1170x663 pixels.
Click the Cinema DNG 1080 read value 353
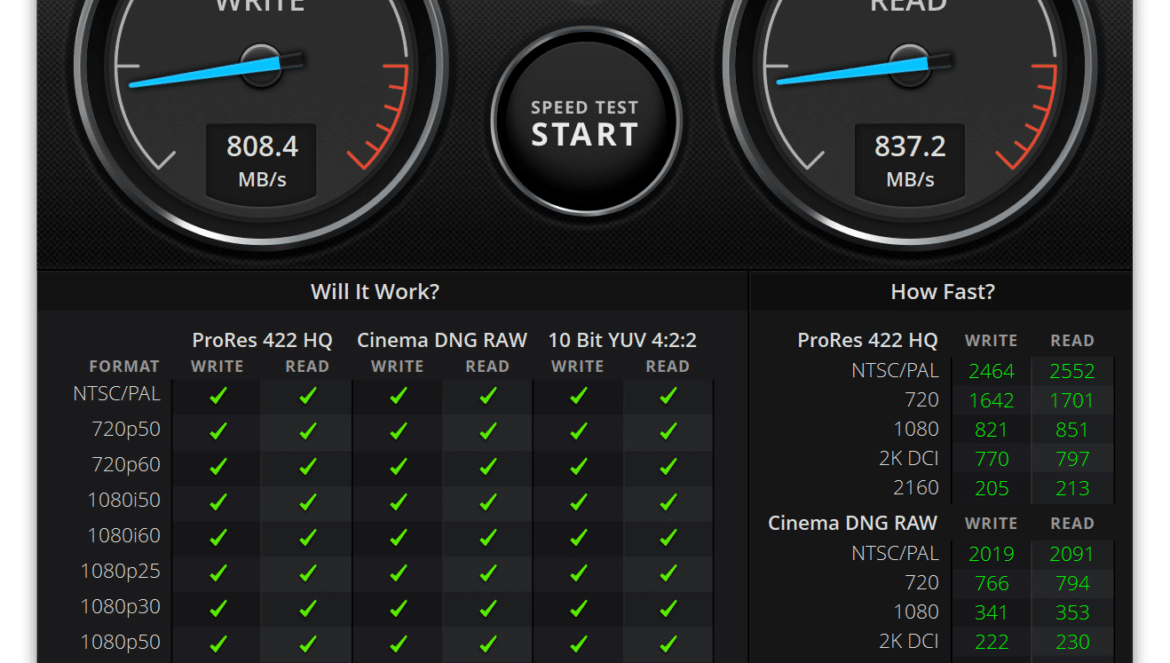[x=1072, y=613]
